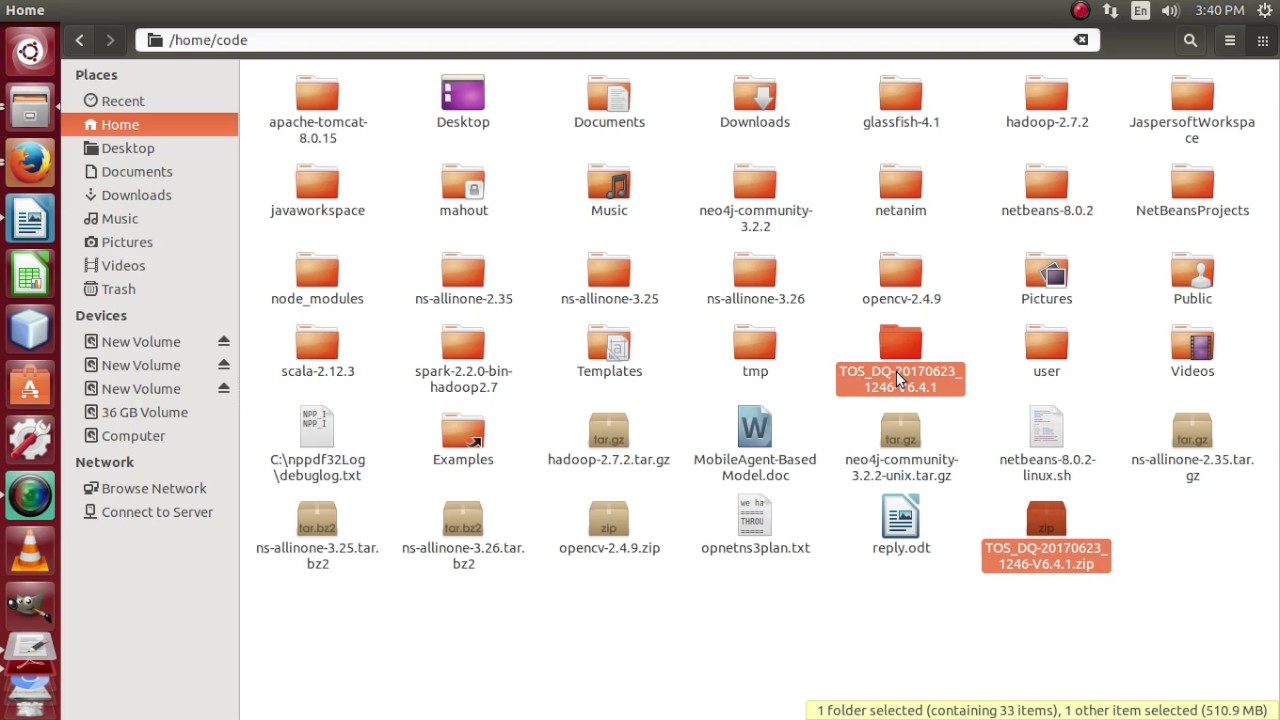This screenshot has height=720, width=1280.
Task: Click the /home/code location field
Action: (617, 40)
